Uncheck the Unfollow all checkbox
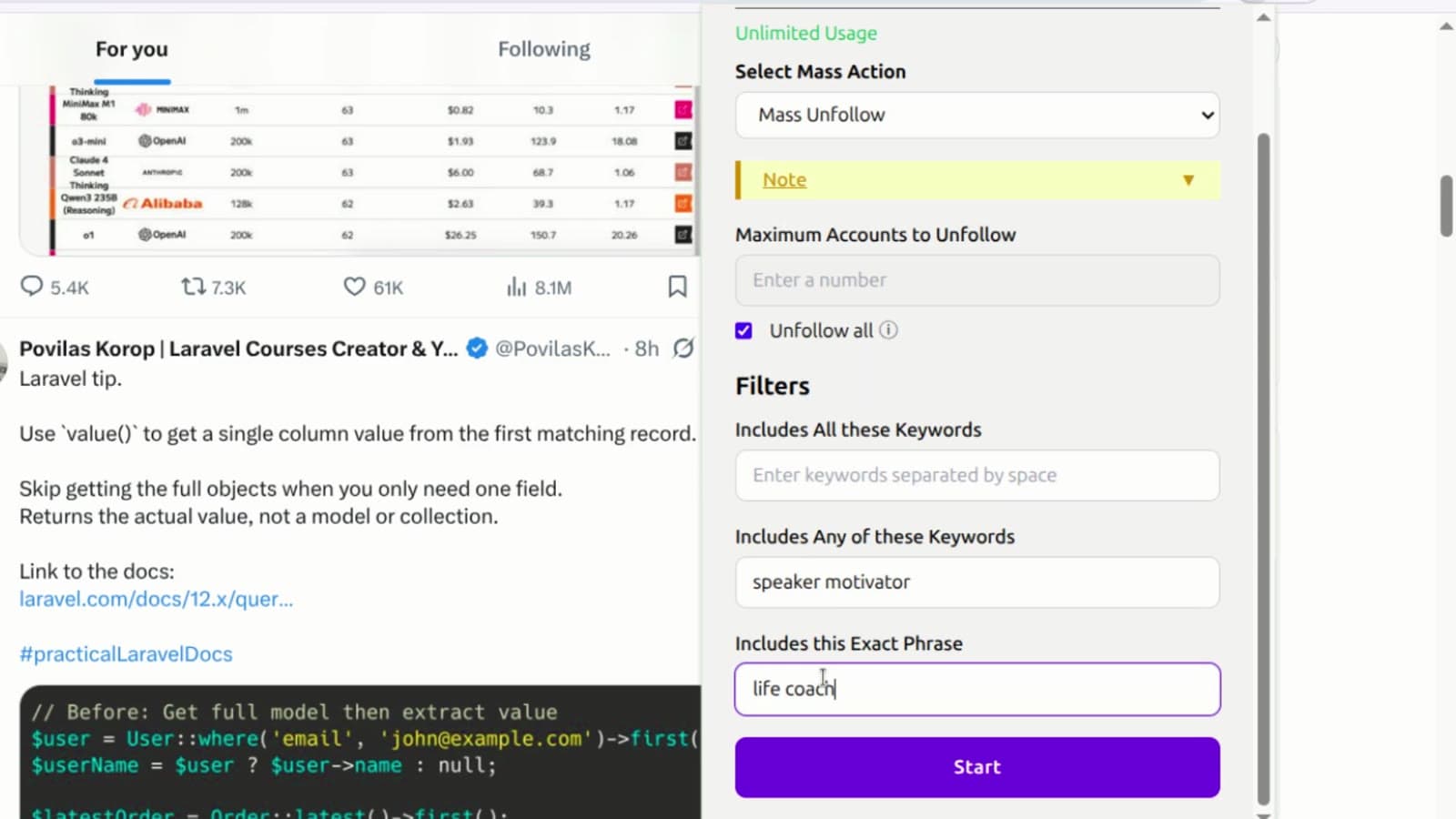The width and height of the screenshot is (1456, 819). (x=743, y=330)
